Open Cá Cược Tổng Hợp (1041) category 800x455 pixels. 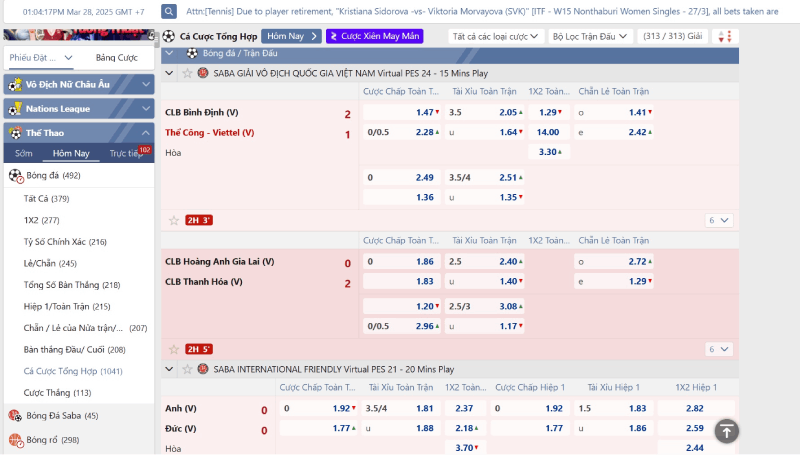tap(73, 371)
